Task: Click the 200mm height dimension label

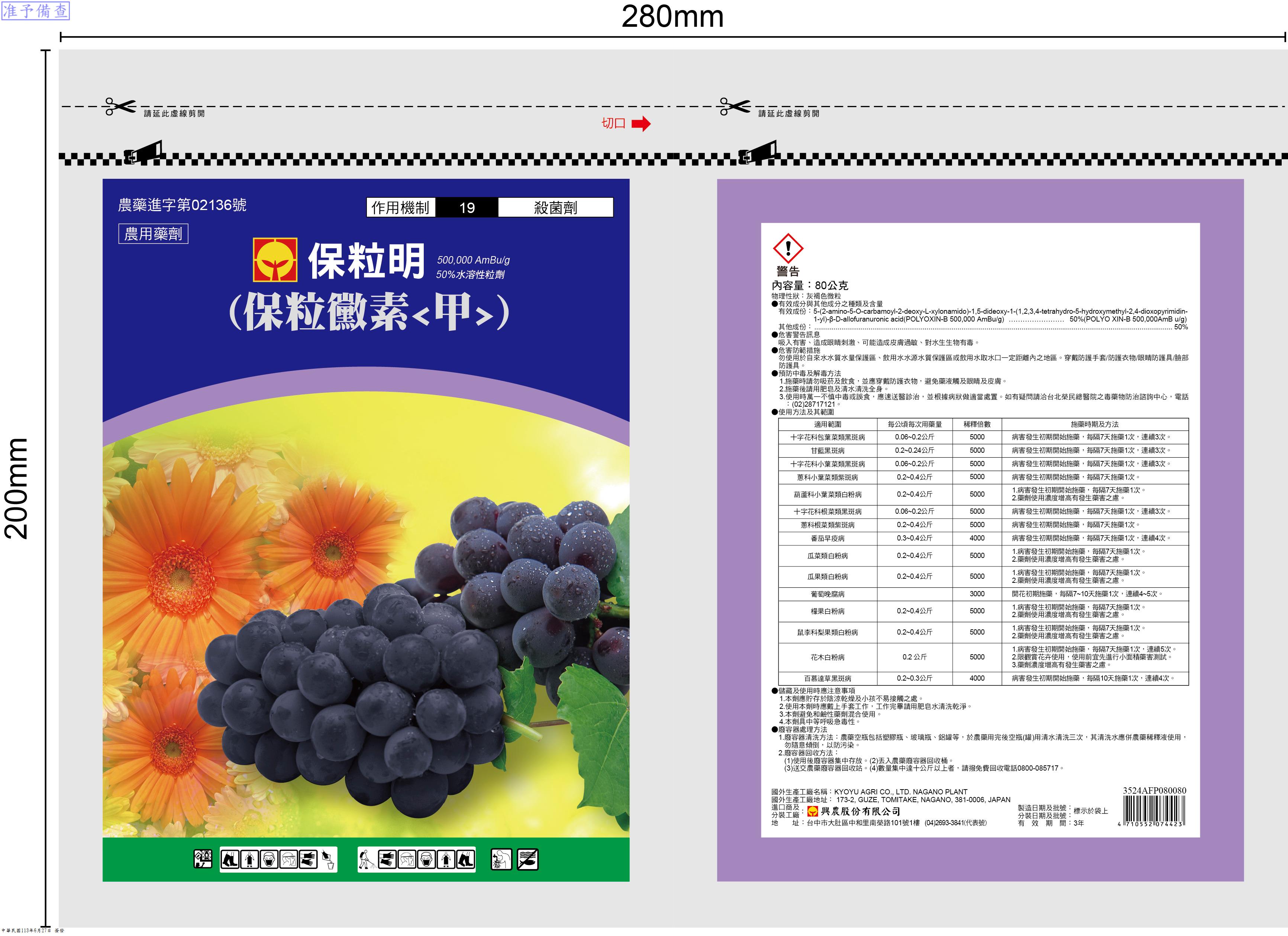Action: pyautogui.click(x=16, y=488)
